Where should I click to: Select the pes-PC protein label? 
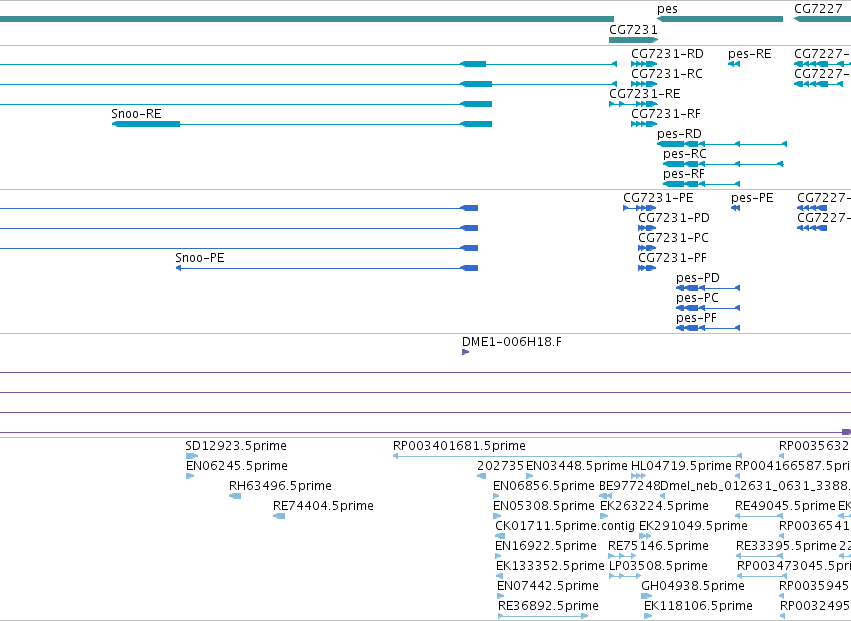click(697, 299)
